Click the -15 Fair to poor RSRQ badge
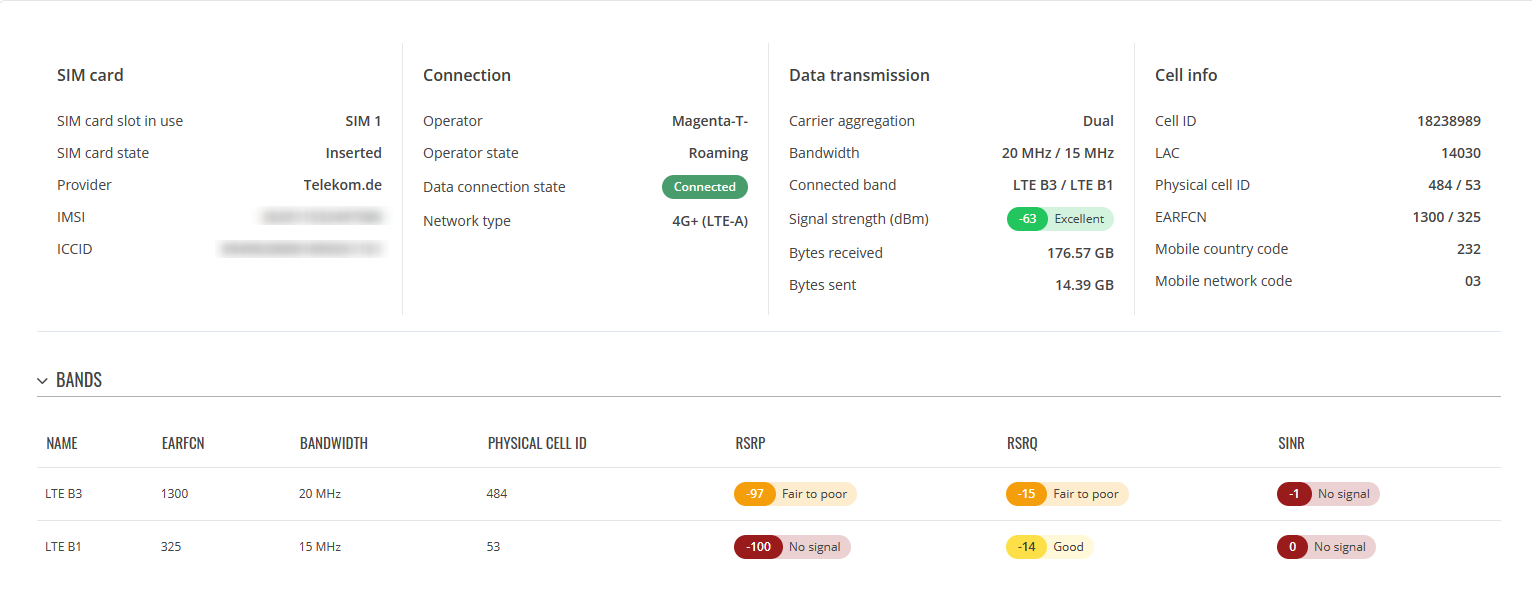The image size is (1532, 592). tap(1067, 494)
